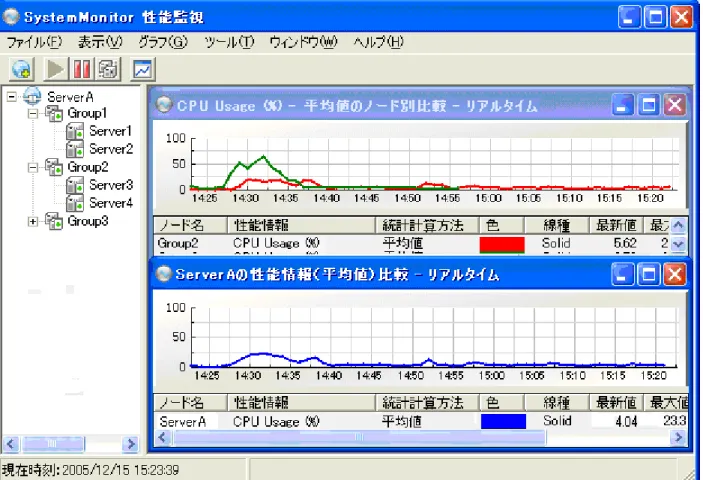Close the ServerA performance comparison window
The width and height of the screenshot is (703, 480).
(x=675, y=274)
